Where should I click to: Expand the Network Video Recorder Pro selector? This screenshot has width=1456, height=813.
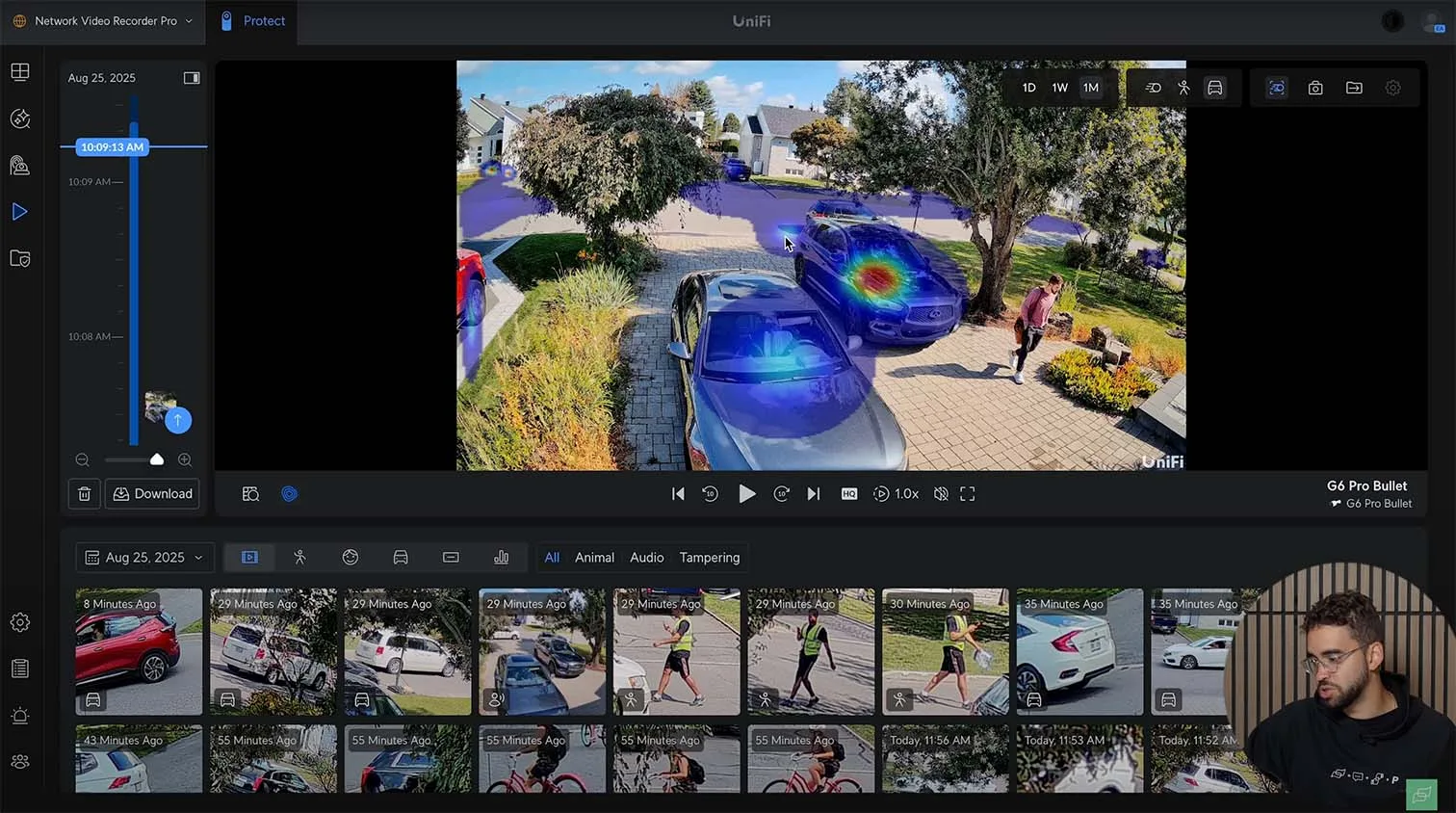pos(102,21)
